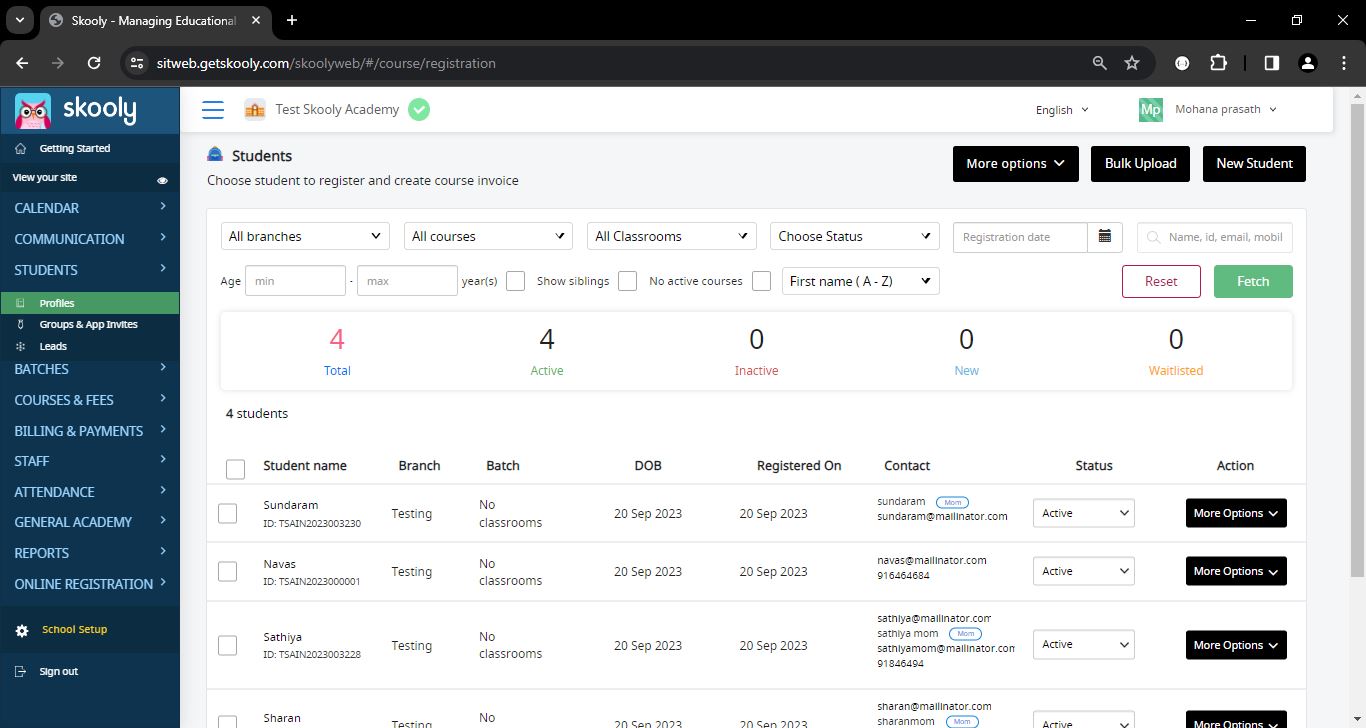Image resolution: width=1366 pixels, height=728 pixels.
Task: Click the page vertical scrollbar
Action: (x=1357, y=340)
